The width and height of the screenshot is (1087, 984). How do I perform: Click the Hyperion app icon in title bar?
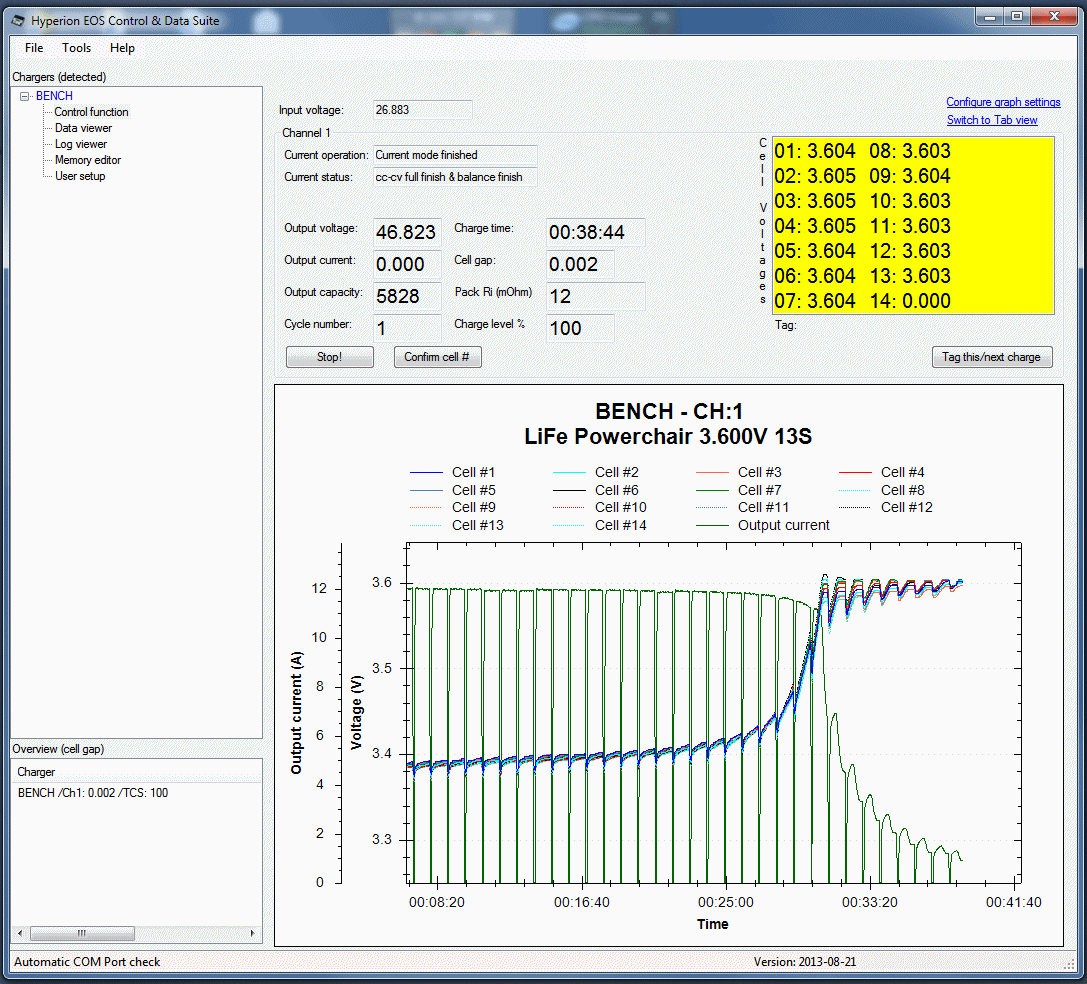pyautogui.click(x=18, y=20)
